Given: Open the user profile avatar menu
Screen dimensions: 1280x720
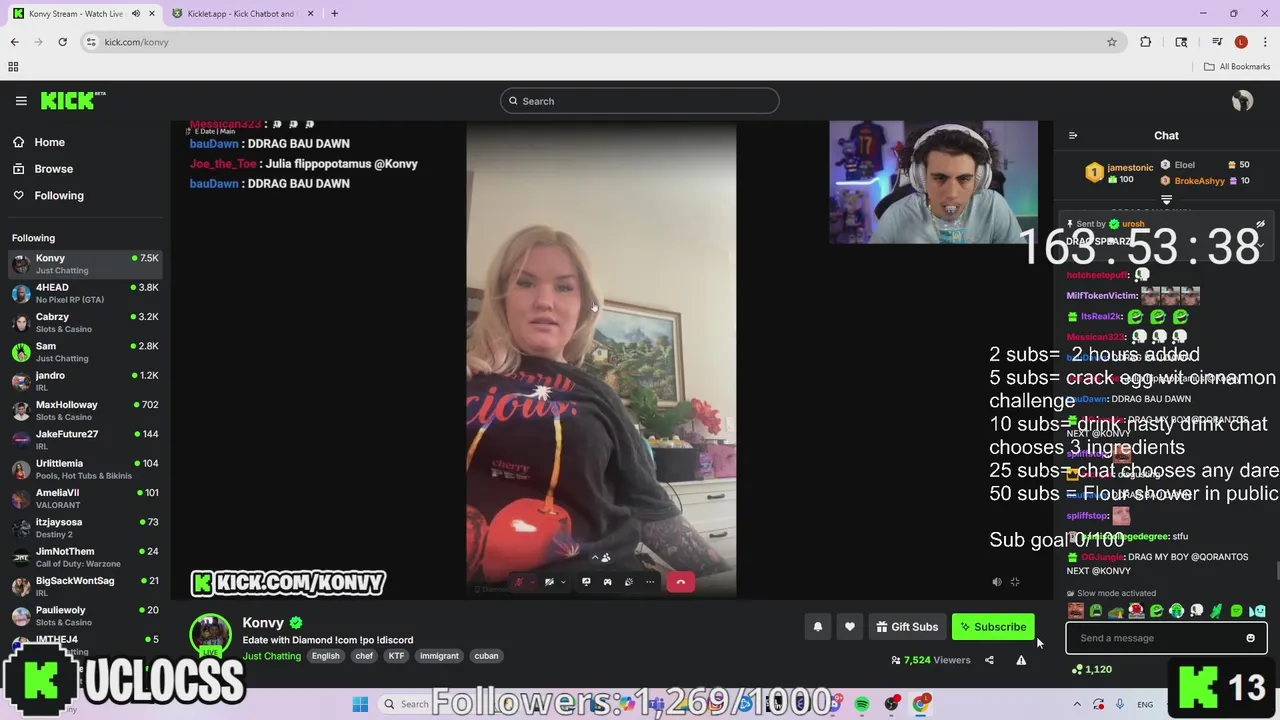Looking at the screenshot, I should coord(1242,101).
